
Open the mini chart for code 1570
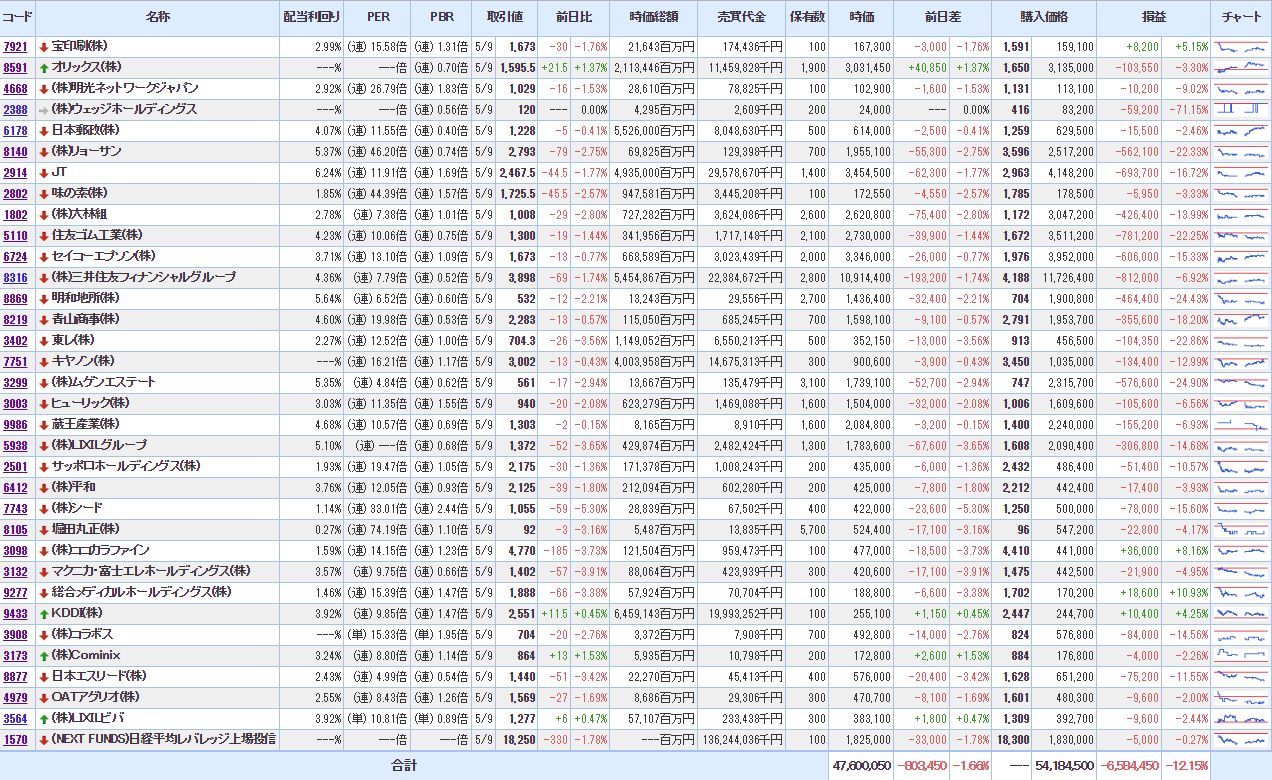1240,739
